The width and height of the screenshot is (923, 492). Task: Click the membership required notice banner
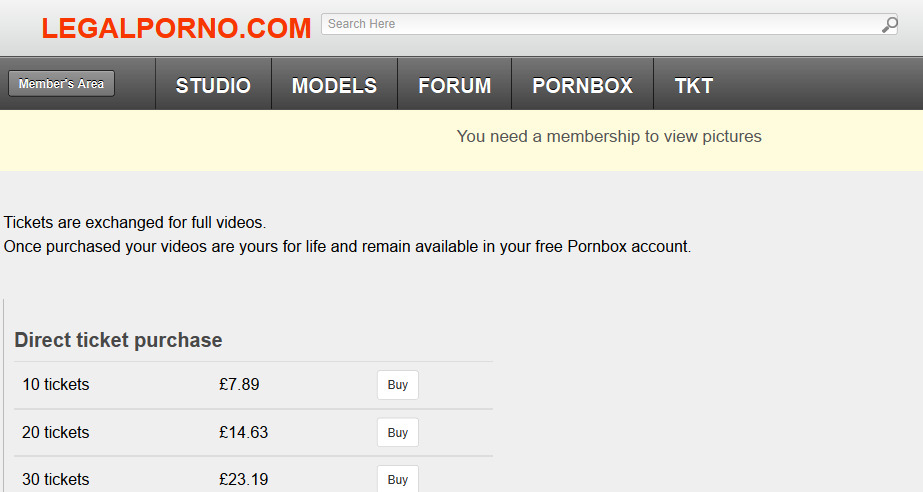coord(608,137)
